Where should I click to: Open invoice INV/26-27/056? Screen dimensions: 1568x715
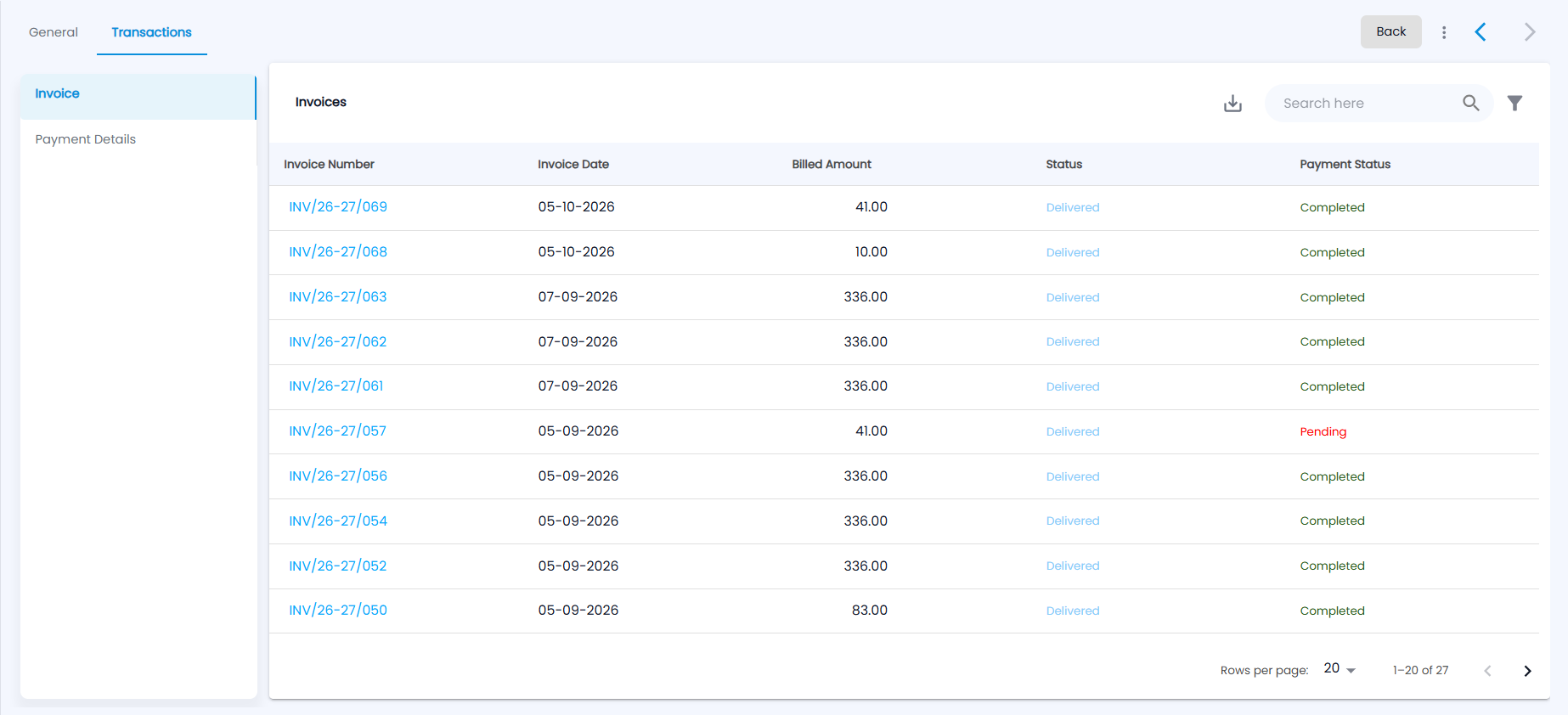pos(338,476)
